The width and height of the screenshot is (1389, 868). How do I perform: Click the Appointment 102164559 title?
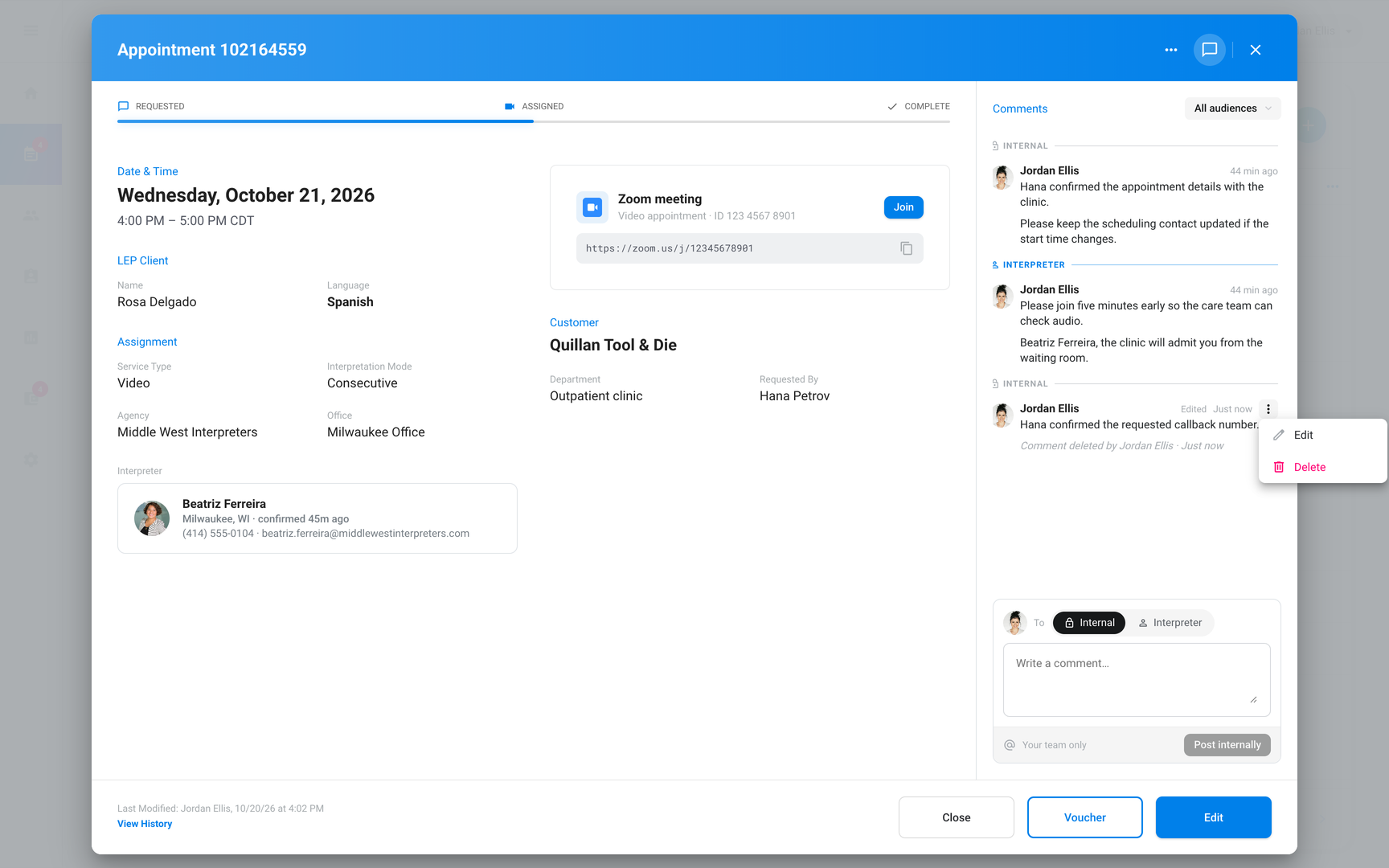click(x=212, y=50)
